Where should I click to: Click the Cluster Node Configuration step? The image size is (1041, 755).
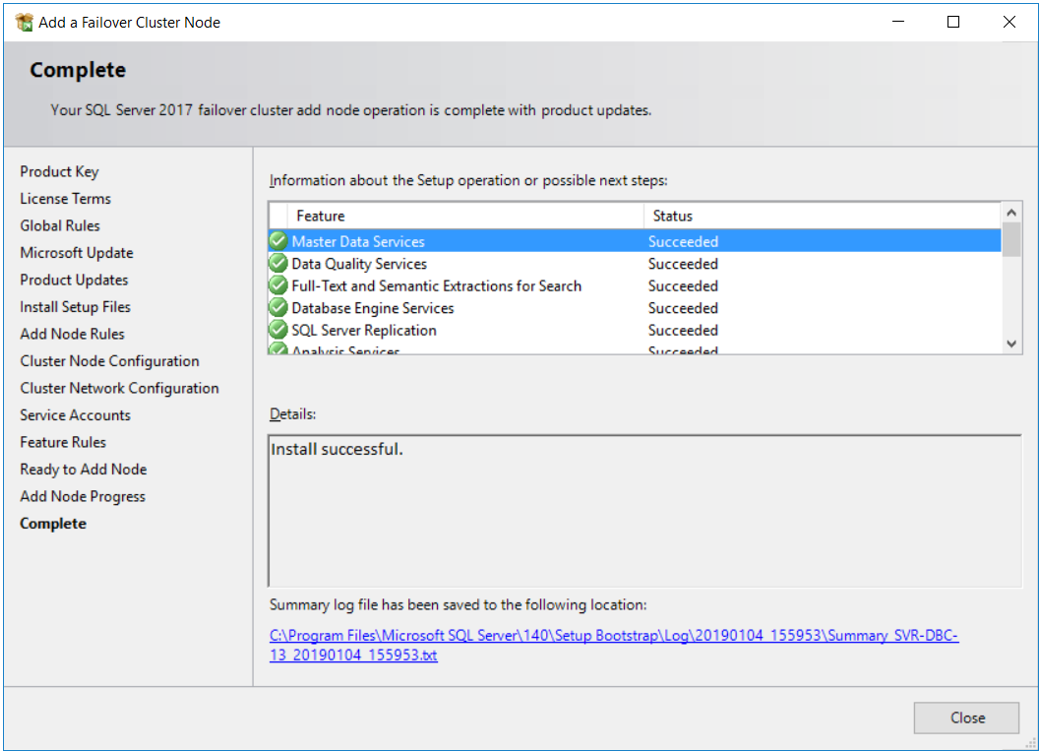click(110, 361)
